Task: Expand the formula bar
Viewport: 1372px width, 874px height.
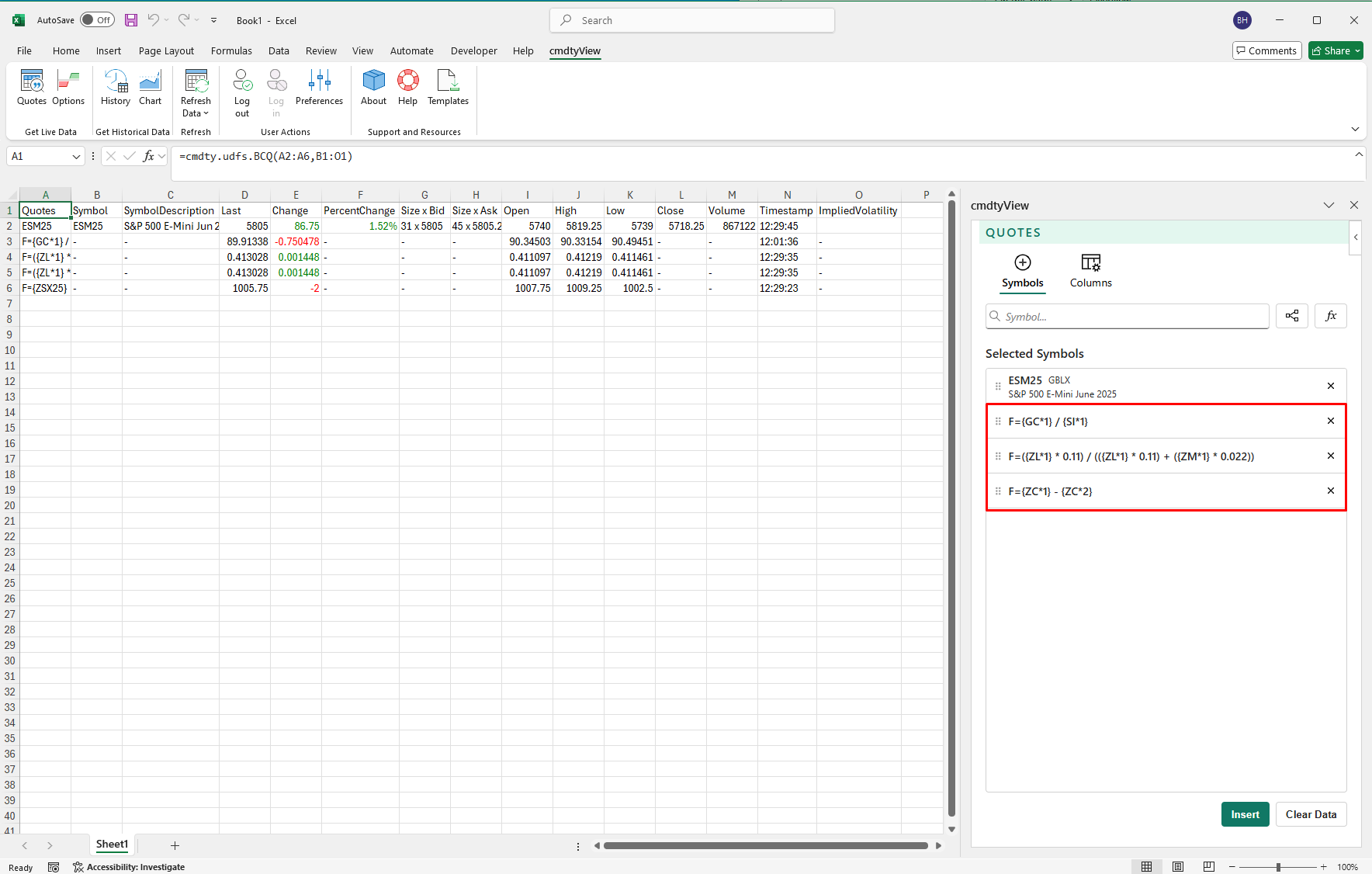Action: coord(1359,154)
